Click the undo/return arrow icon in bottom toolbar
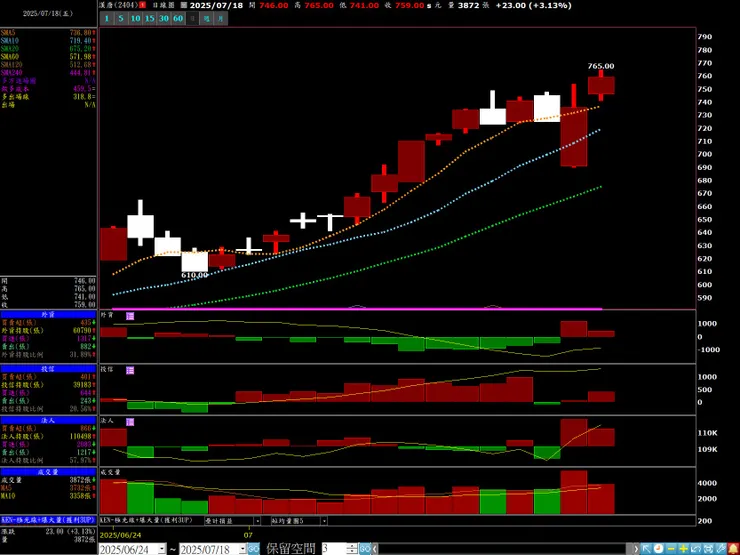 pyautogui.click(x=695, y=549)
